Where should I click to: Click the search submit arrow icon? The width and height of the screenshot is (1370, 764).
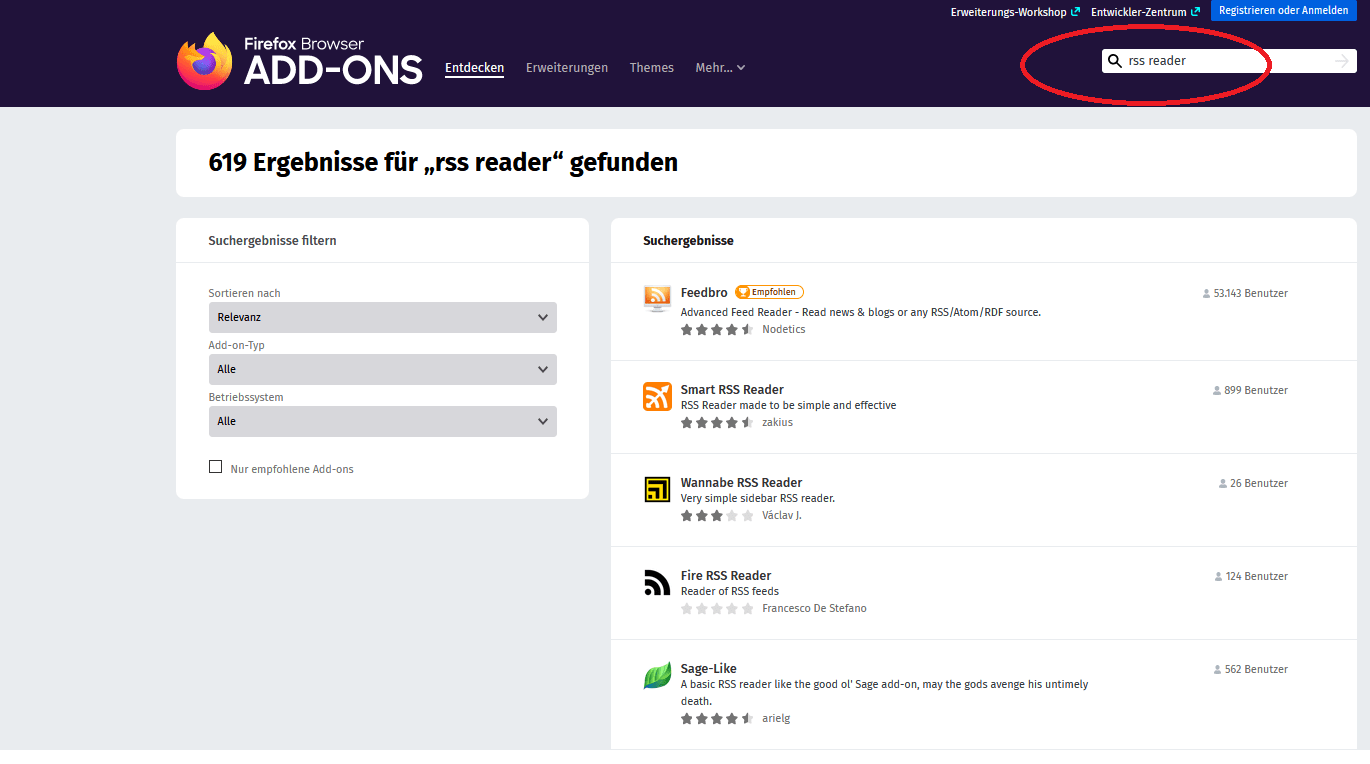(x=1341, y=62)
